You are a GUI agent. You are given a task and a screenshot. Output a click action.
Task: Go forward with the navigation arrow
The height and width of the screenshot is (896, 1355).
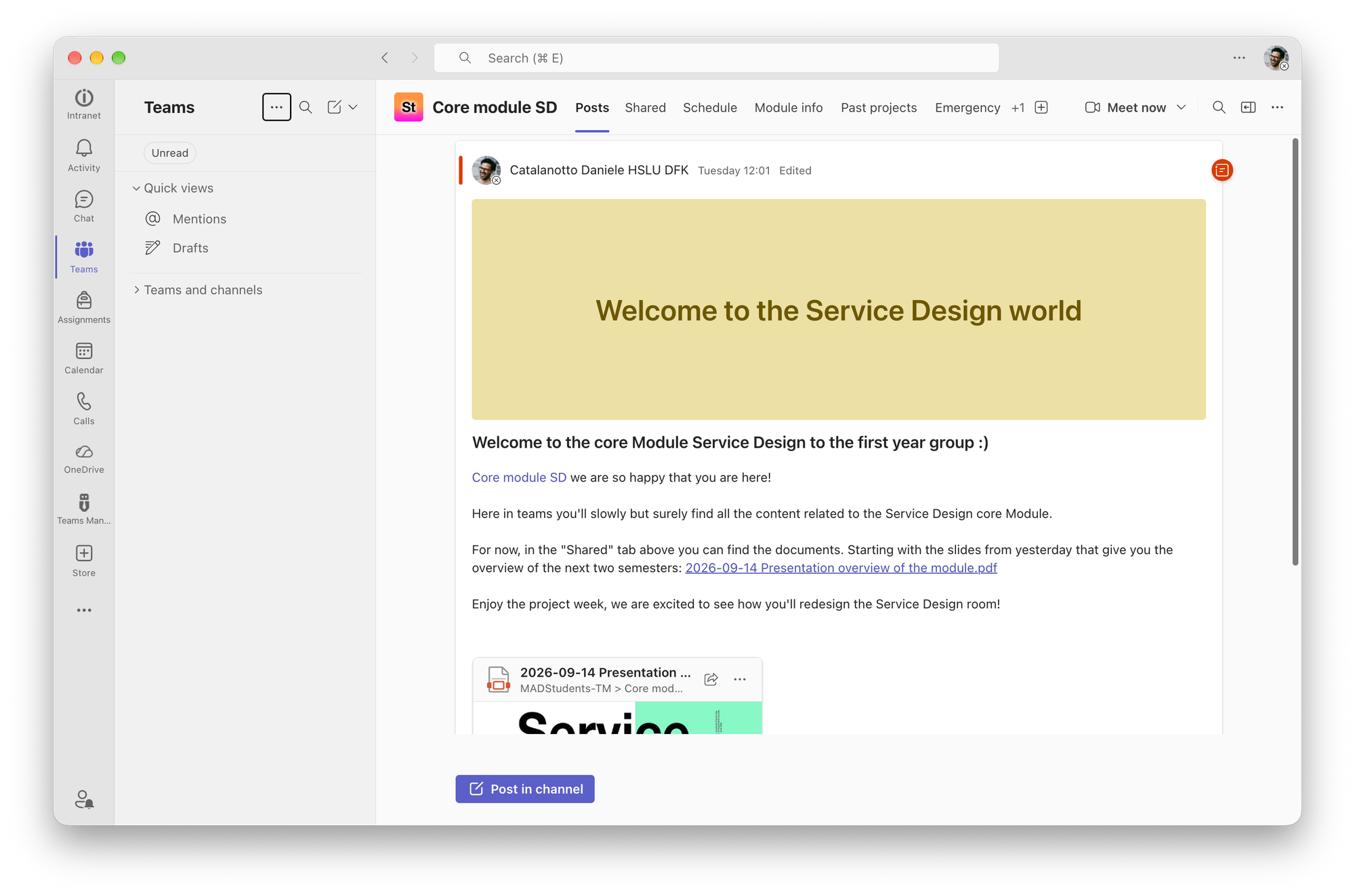[415, 58]
